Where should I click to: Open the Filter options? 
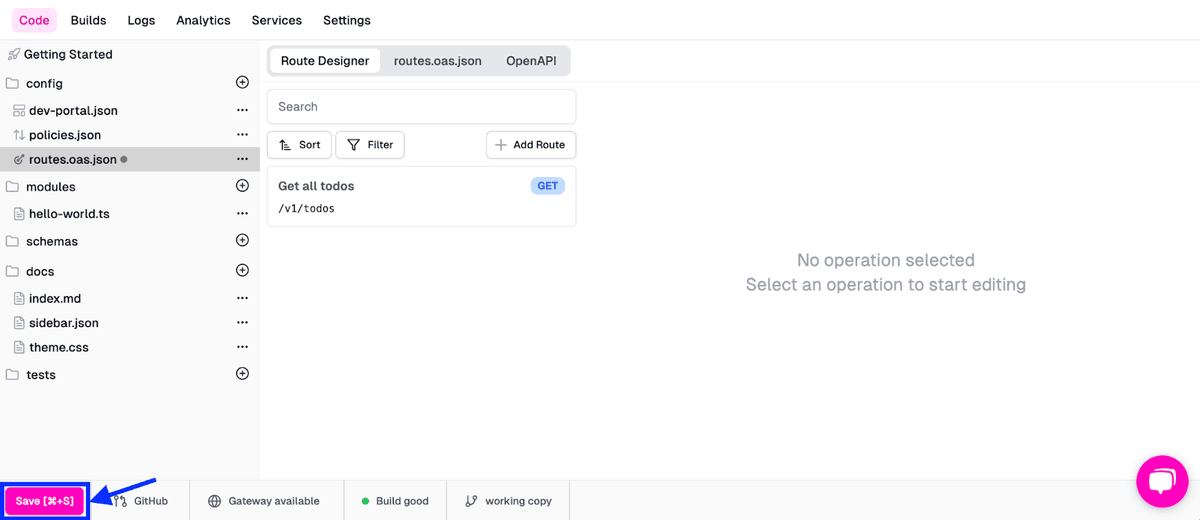coord(370,145)
